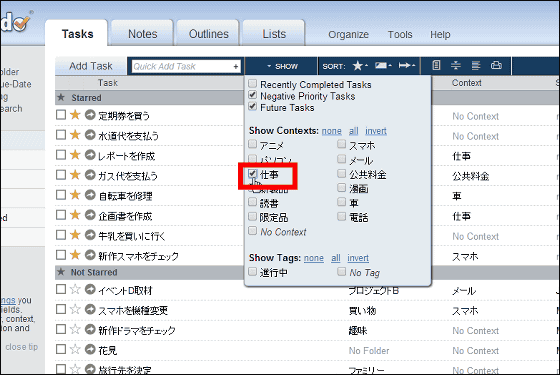
Task: Star the イベントD取材 task
Action: [x=75, y=289]
